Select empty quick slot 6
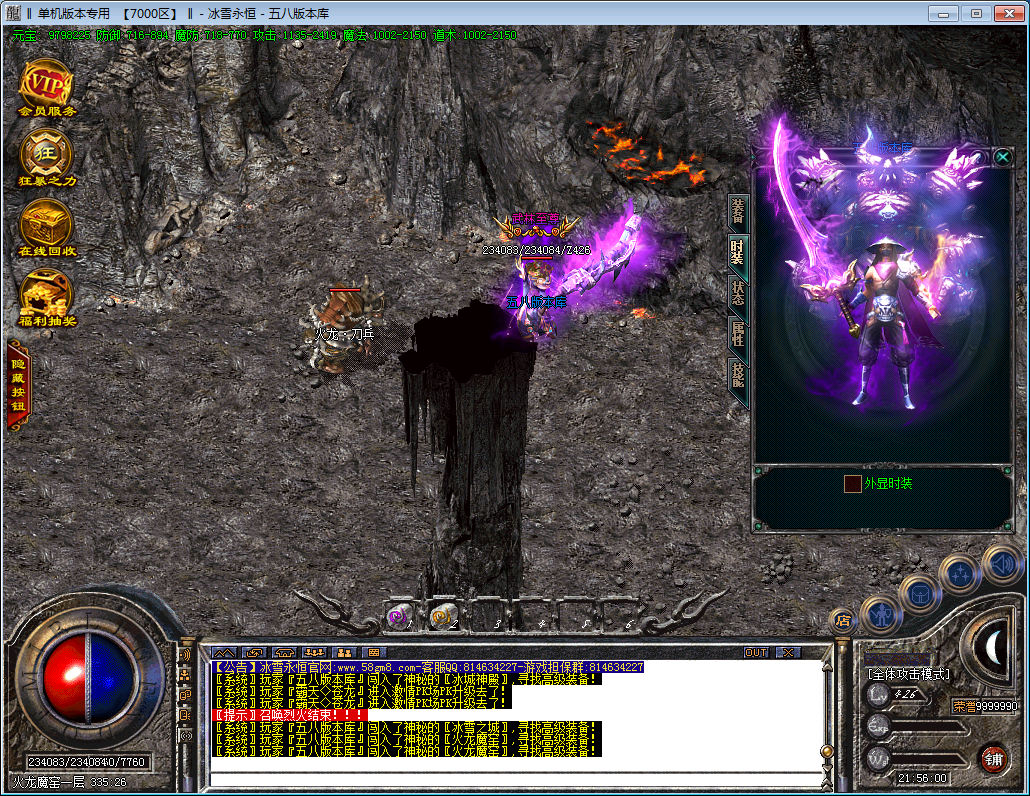 [621, 616]
